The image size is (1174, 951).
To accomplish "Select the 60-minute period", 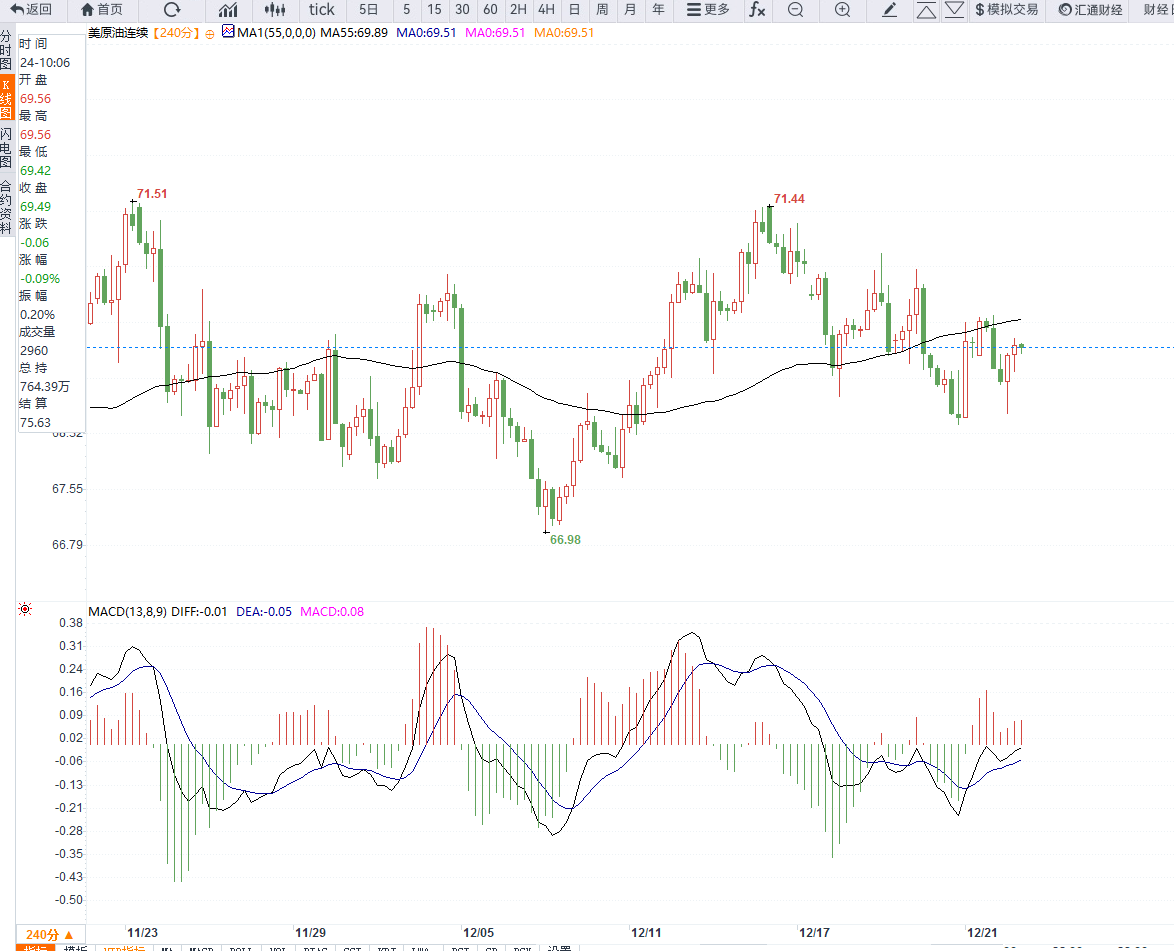I will coord(490,10).
